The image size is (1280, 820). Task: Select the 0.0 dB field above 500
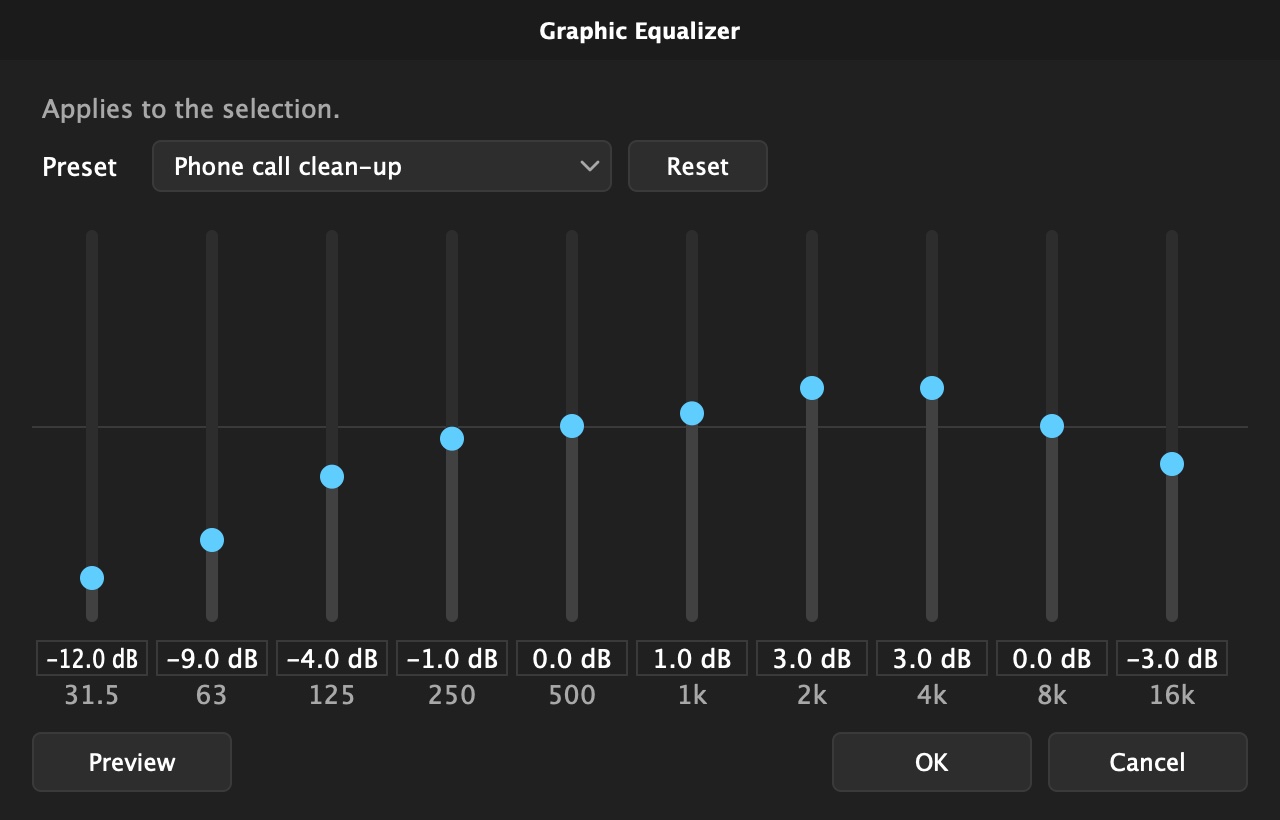(x=572, y=659)
